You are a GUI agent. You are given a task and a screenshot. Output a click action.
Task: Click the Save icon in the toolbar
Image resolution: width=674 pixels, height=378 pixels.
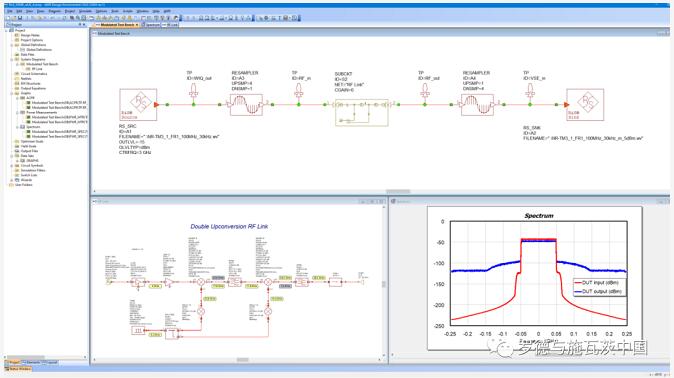click(x=20, y=18)
